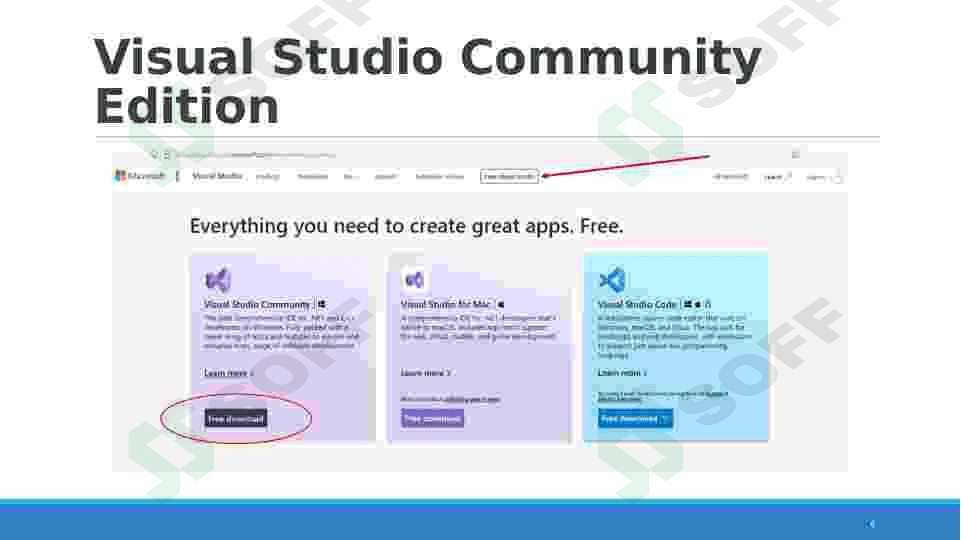Open the Subscriber Access navigation item
The width and height of the screenshot is (961, 540).
tap(439, 177)
